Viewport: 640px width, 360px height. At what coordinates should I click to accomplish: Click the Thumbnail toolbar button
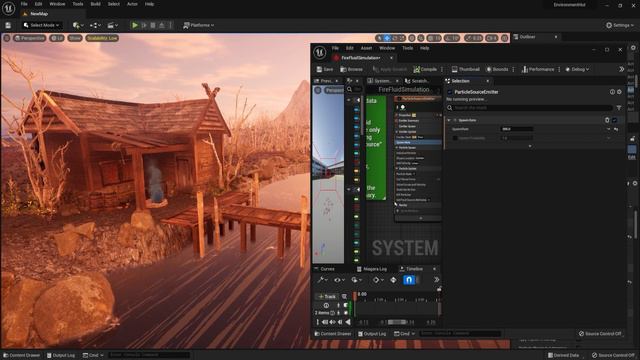pos(466,69)
